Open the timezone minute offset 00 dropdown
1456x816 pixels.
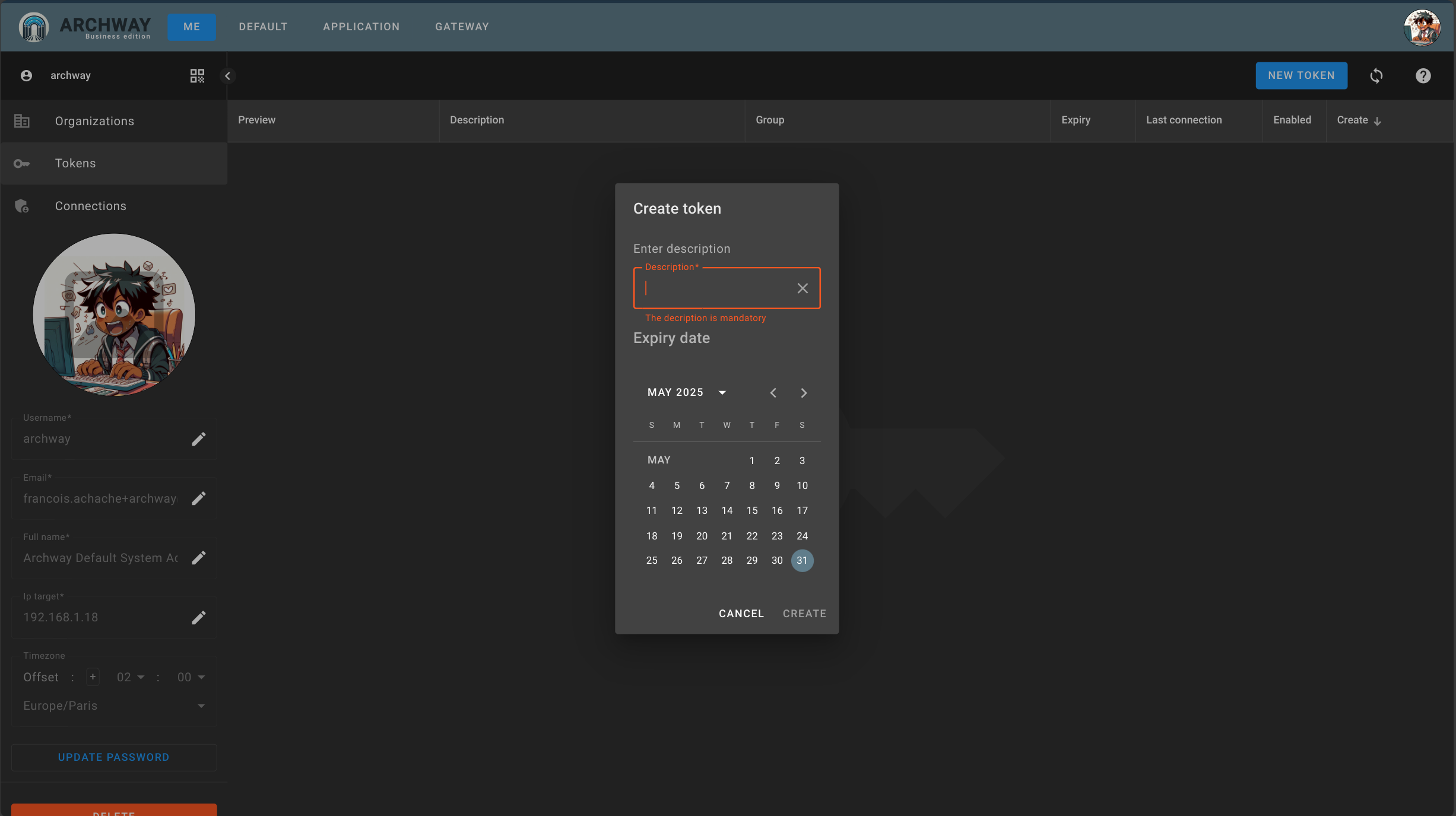(x=191, y=677)
